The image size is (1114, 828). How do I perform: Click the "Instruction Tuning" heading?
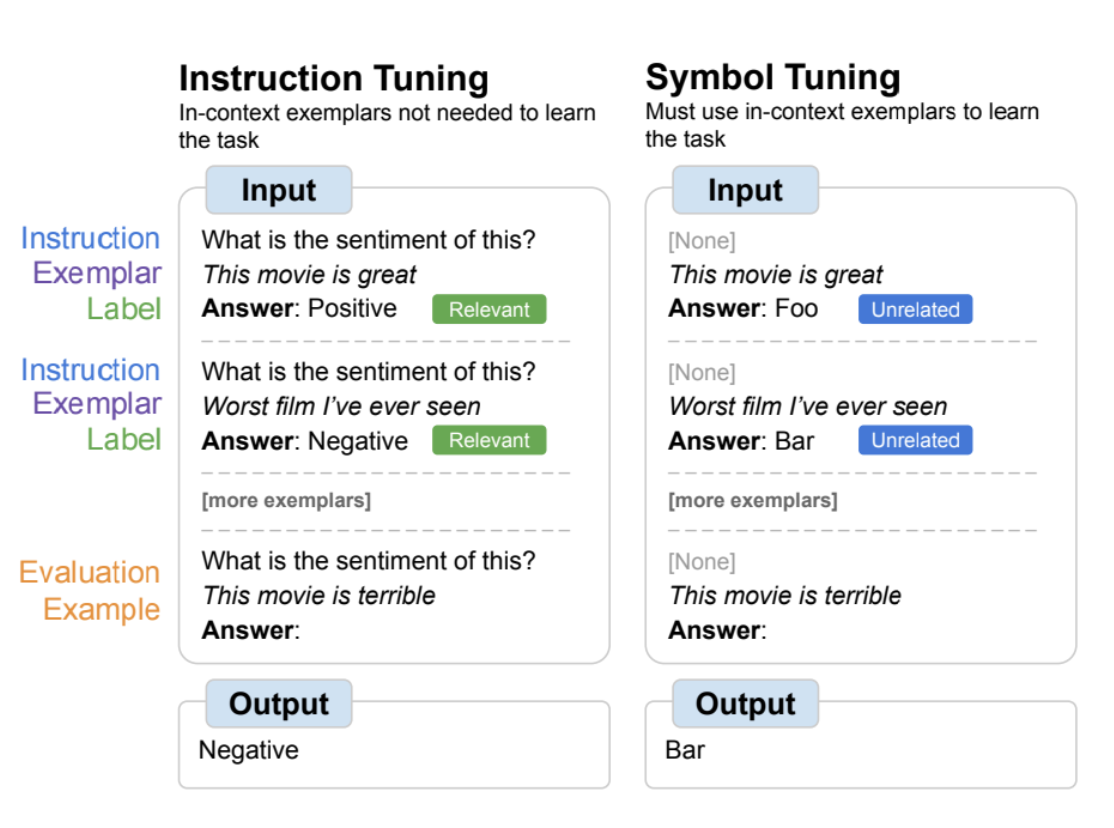tap(333, 78)
